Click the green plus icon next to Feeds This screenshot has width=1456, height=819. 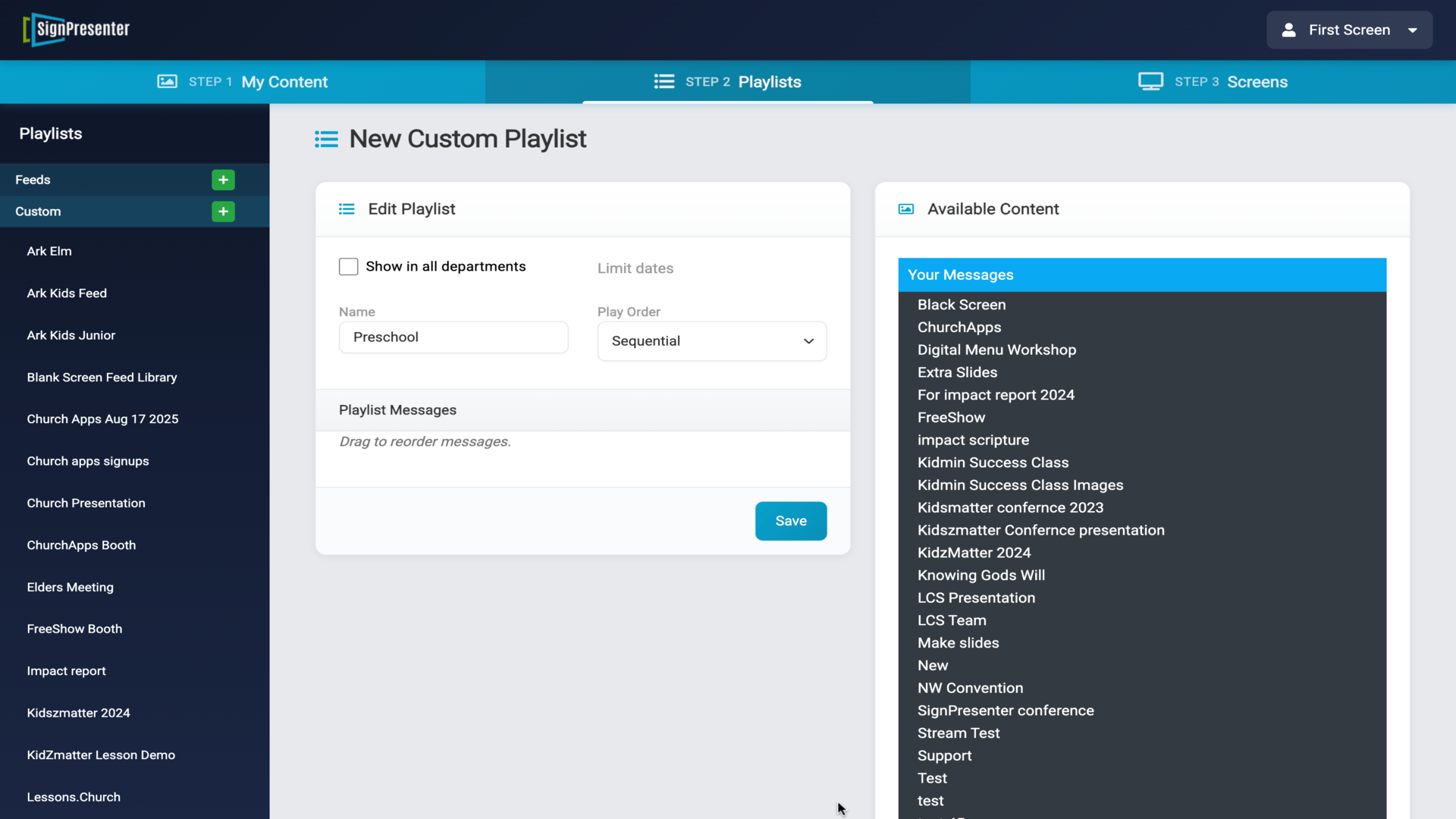[223, 180]
